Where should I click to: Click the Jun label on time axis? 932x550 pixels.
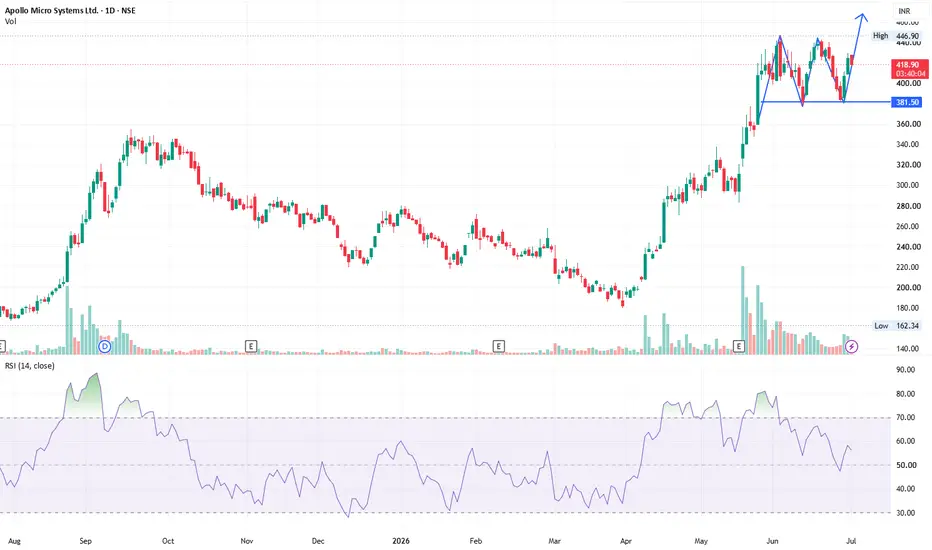(x=772, y=541)
